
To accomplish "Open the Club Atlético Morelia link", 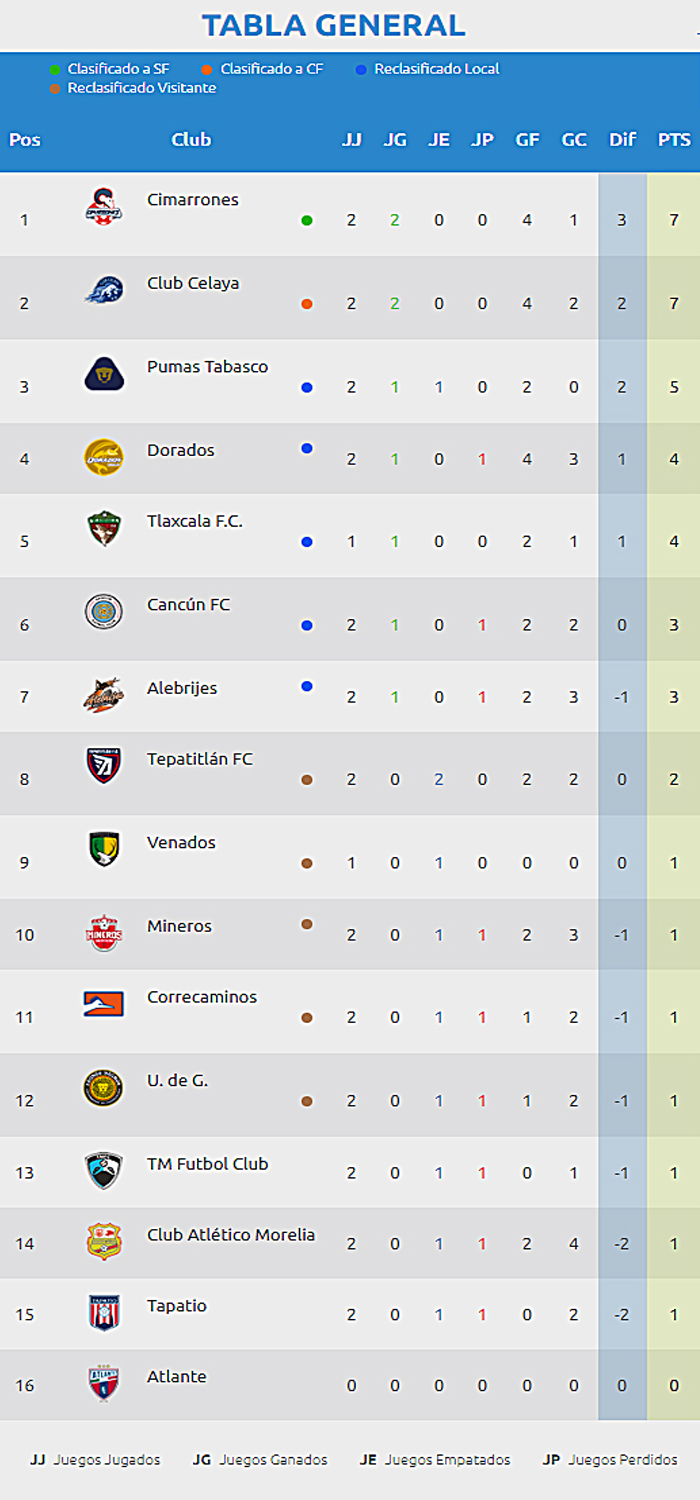I will pyautogui.click(x=231, y=1235).
